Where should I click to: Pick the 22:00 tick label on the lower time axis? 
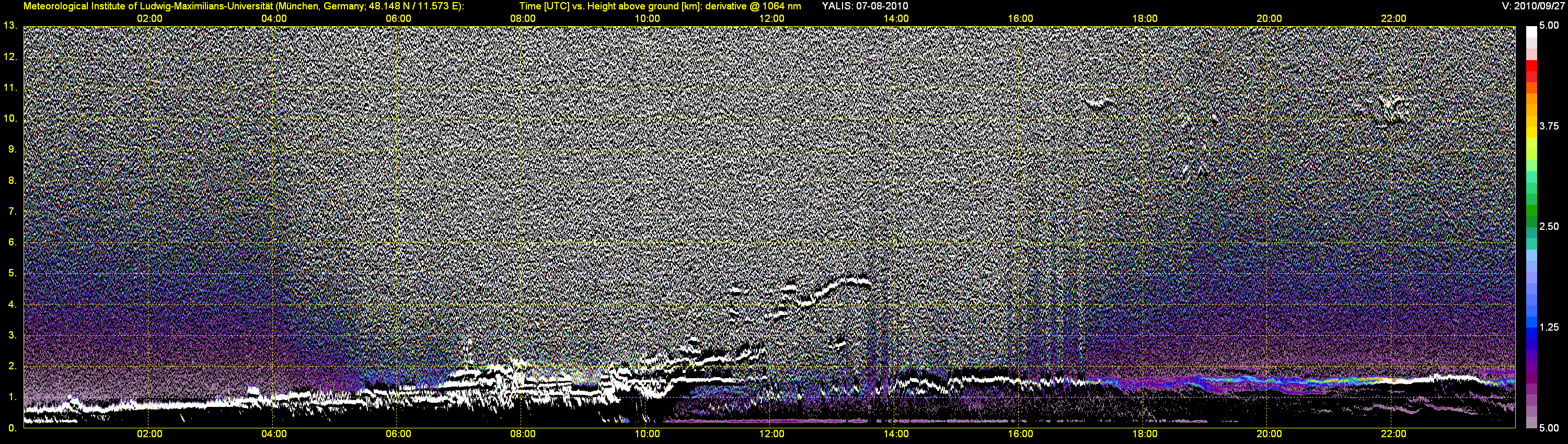tap(1393, 434)
